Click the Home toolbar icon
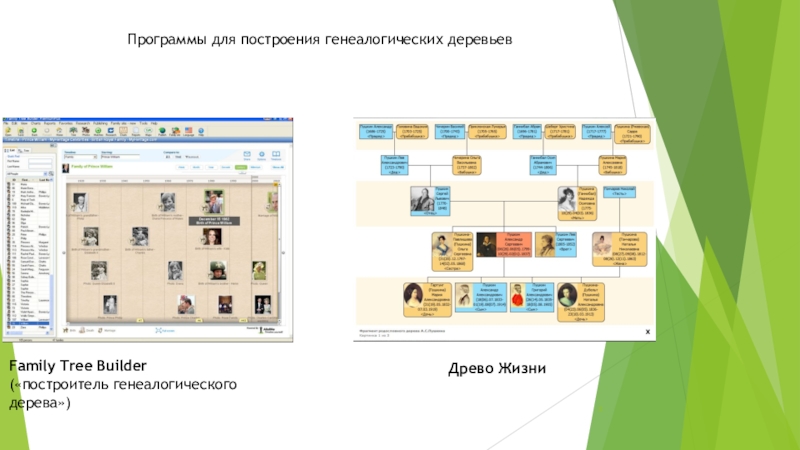The width and height of the screenshot is (800, 450). coord(59,132)
